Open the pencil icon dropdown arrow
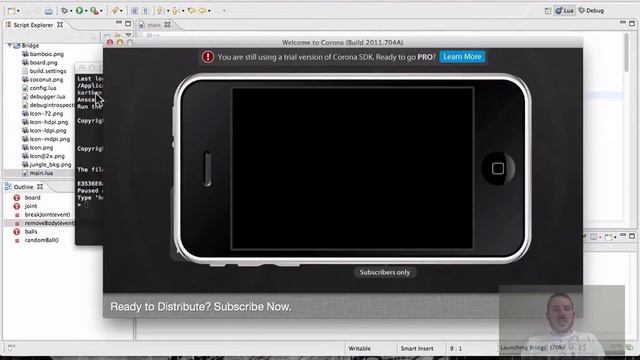 [x=122, y=11]
